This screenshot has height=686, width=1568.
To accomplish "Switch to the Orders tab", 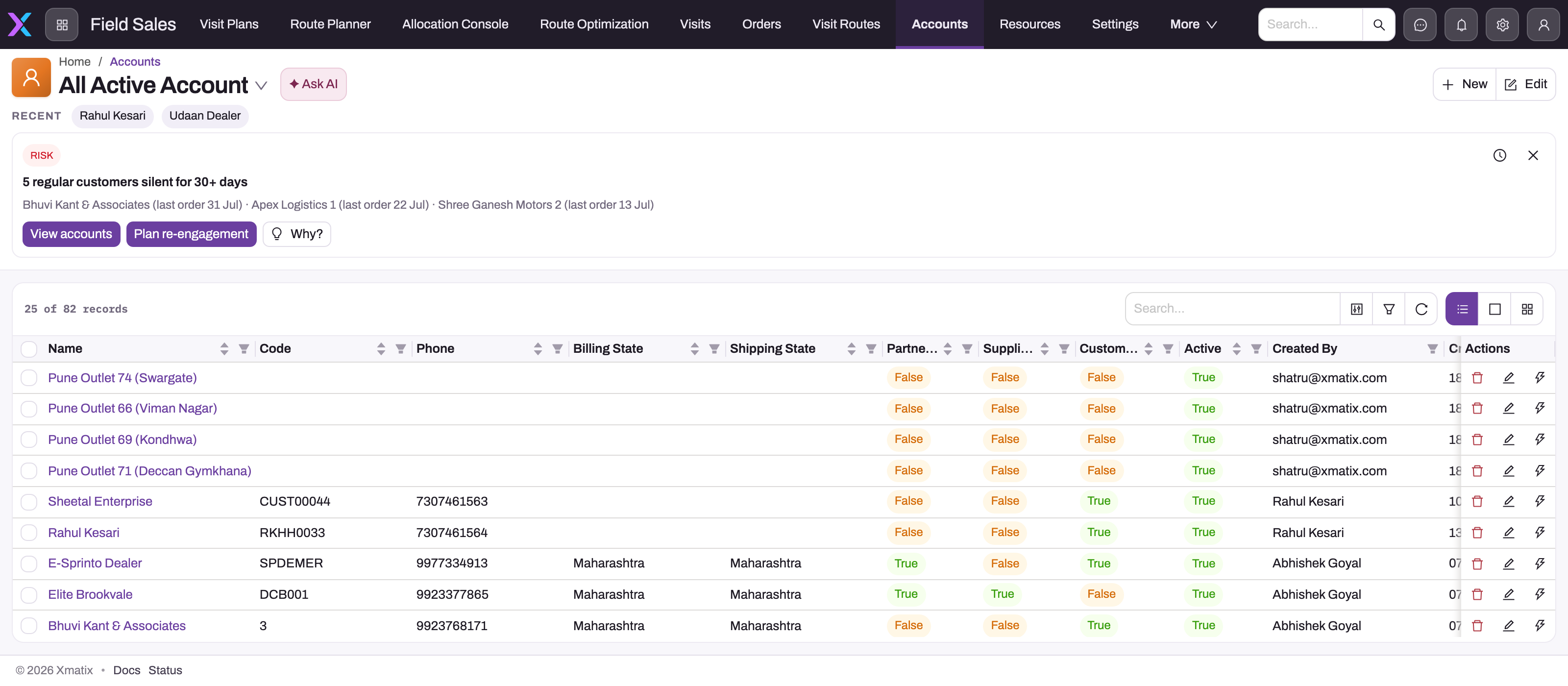I will [x=761, y=24].
